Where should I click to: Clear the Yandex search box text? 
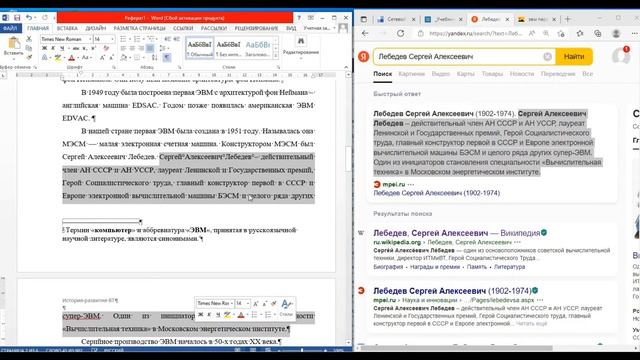547,57
